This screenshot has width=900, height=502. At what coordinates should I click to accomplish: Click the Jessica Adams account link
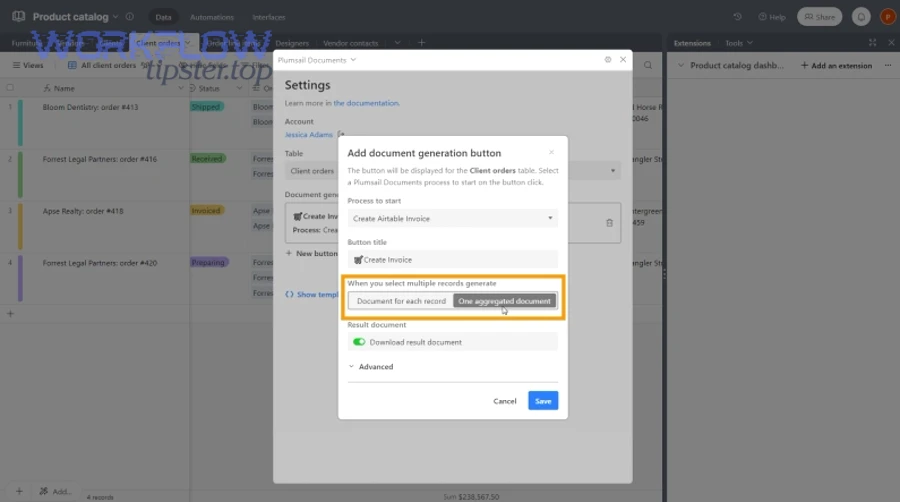[308, 134]
